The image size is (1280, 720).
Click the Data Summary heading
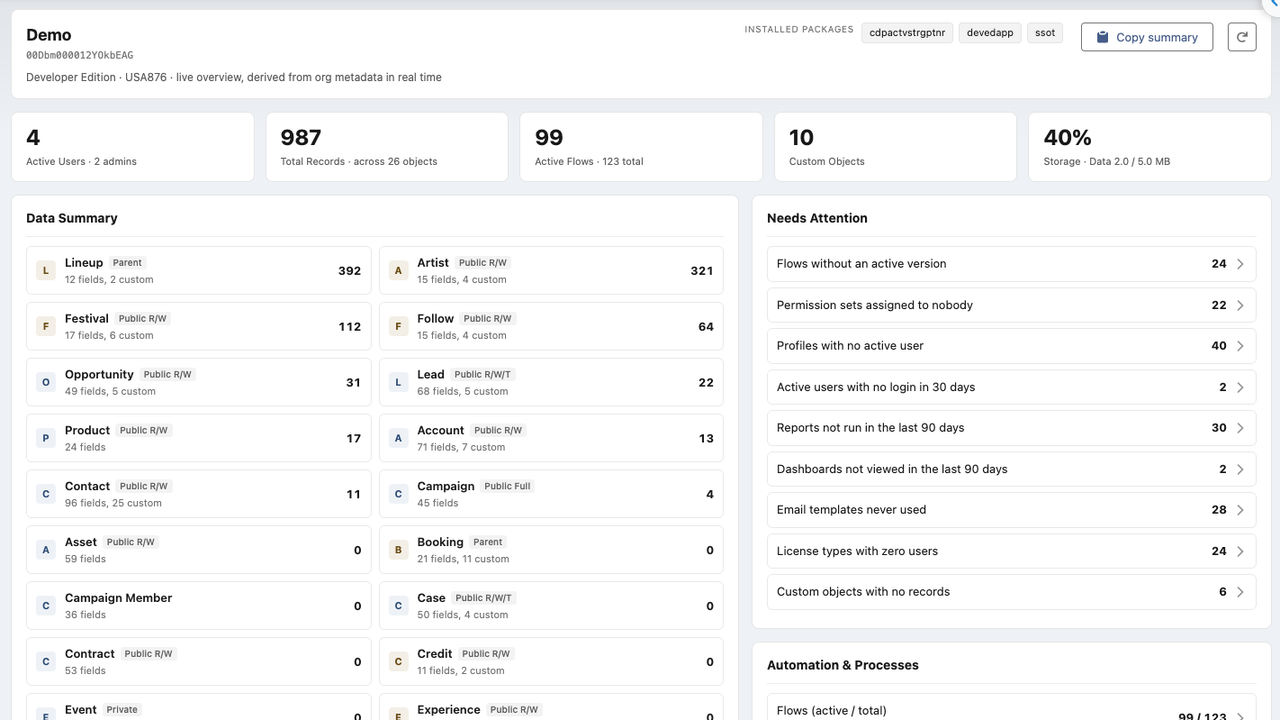[72, 218]
